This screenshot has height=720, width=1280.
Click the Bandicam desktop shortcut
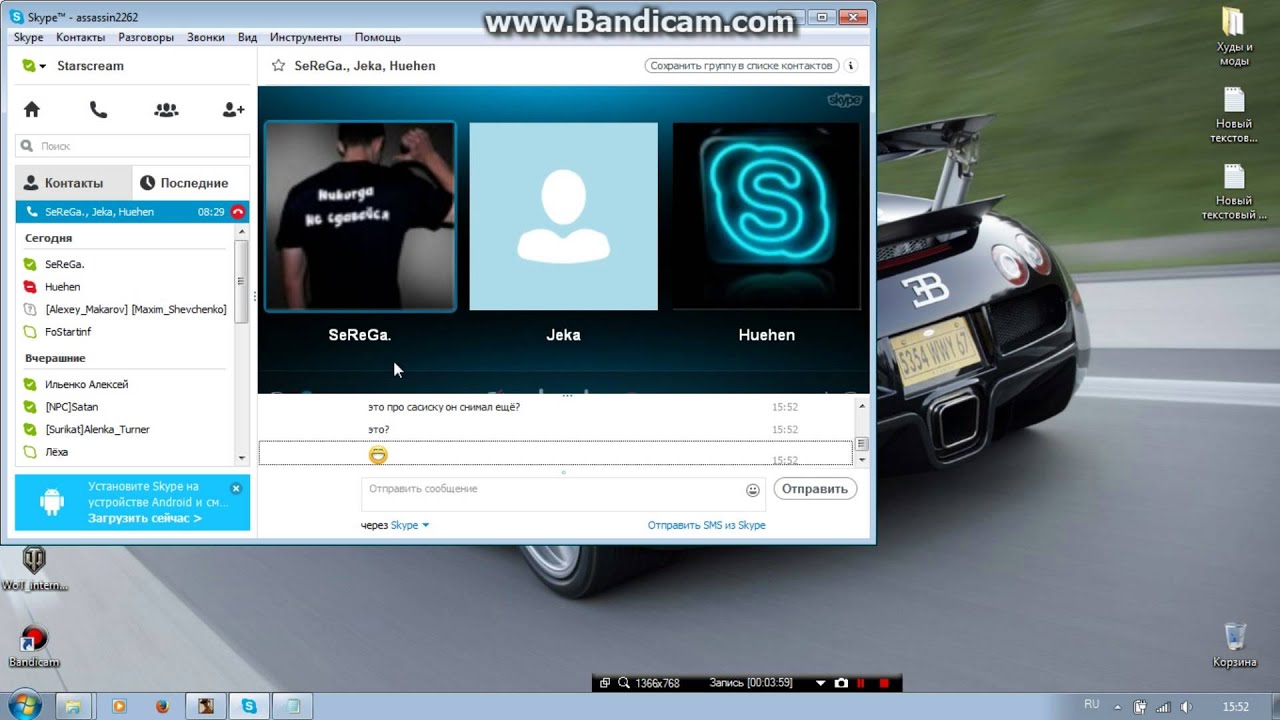[x=34, y=646]
